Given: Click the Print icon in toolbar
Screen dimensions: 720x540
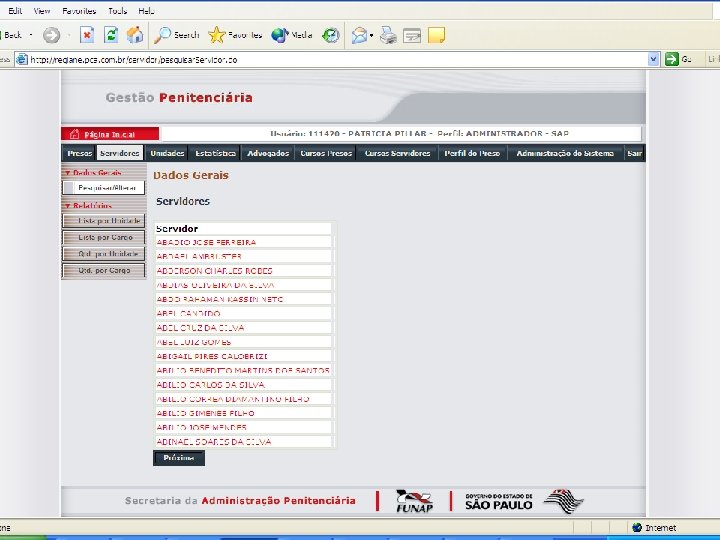Looking at the screenshot, I should tap(388, 35).
